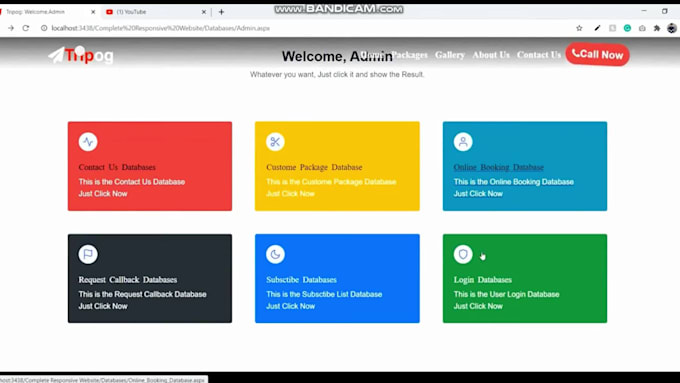Open the Custome Package Database link
Screen dimensions: 680x383
[314, 167]
